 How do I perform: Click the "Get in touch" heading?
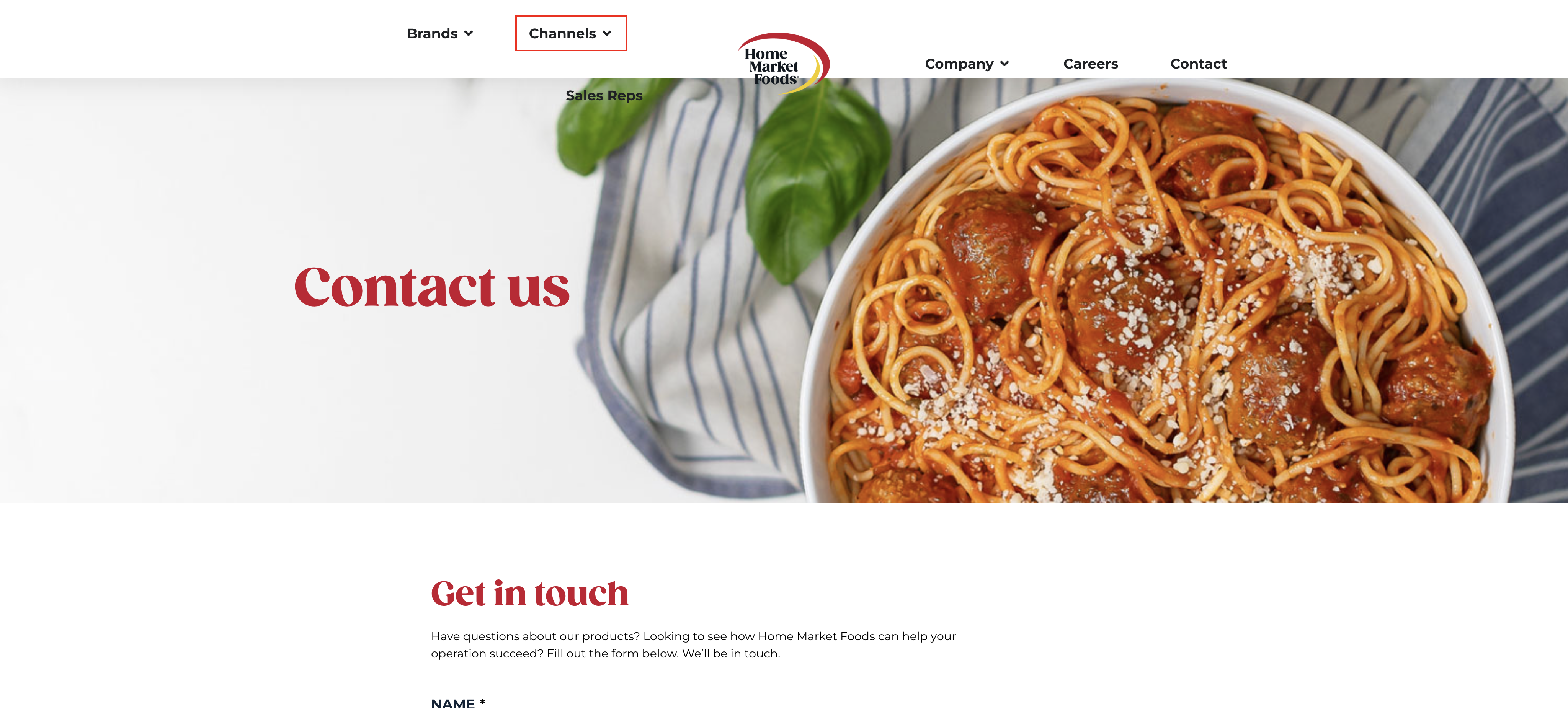(x=529, y=593)
